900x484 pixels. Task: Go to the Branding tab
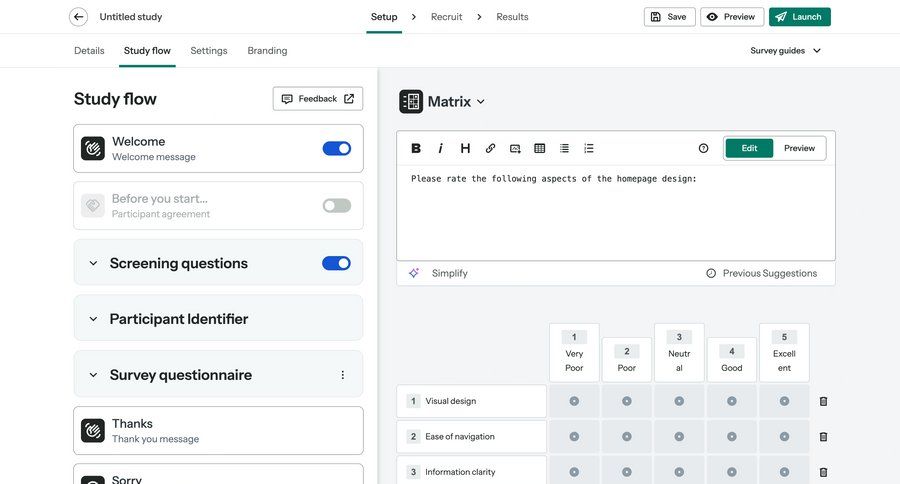tap(267, 51)
